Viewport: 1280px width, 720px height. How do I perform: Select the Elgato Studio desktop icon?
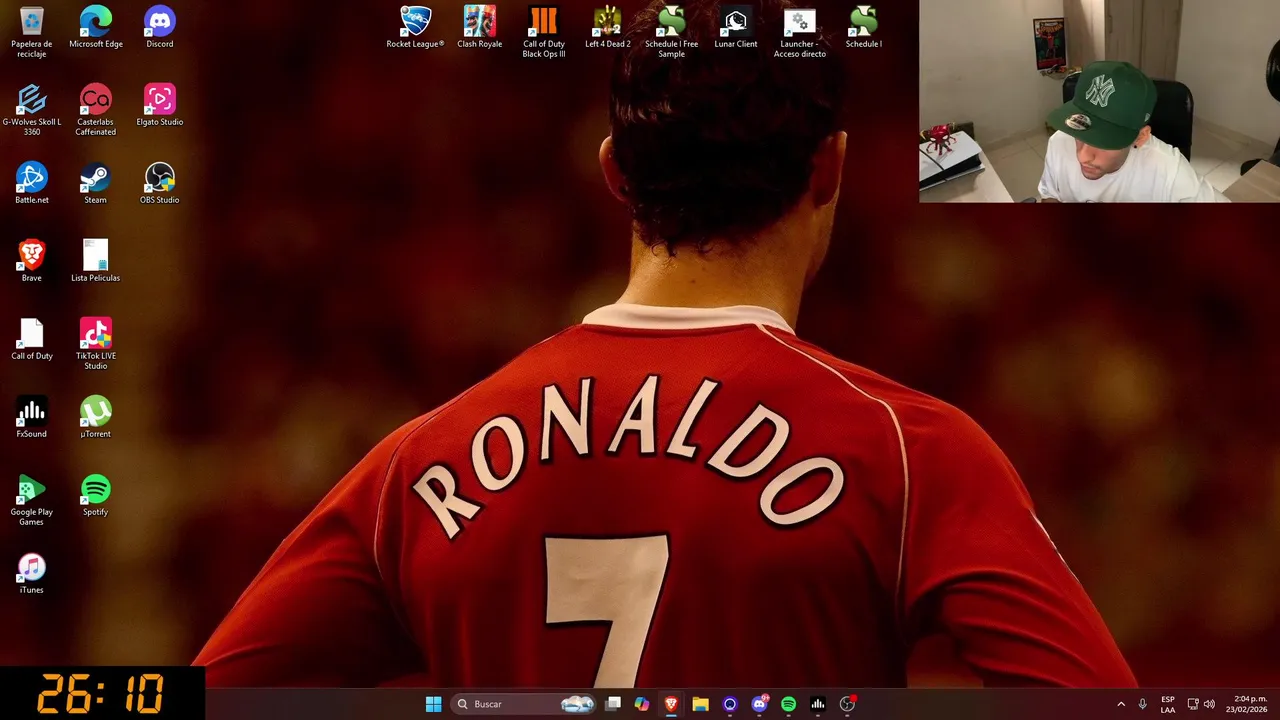pyautogui.click(x=159, y=105)
